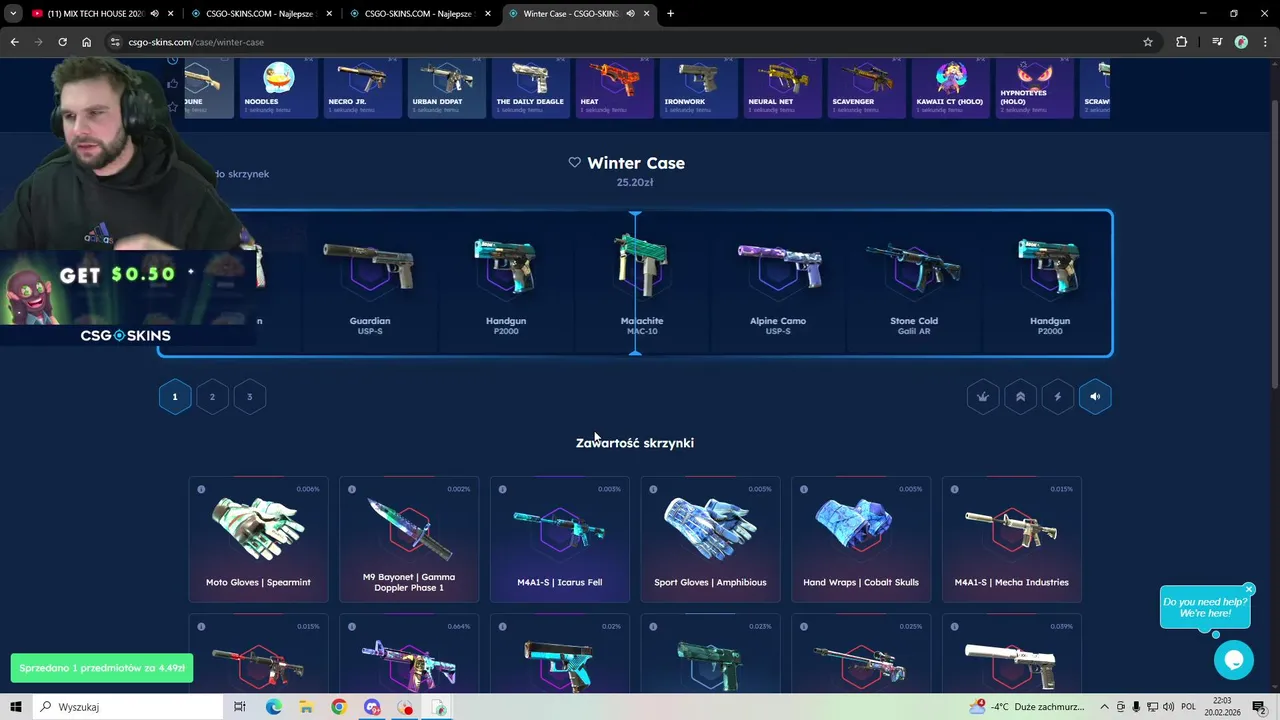Click the 'Sprzedano 1 przedmiotów' notification
Viewport: 1280px width, 720px height.
[x=101, y=668]
